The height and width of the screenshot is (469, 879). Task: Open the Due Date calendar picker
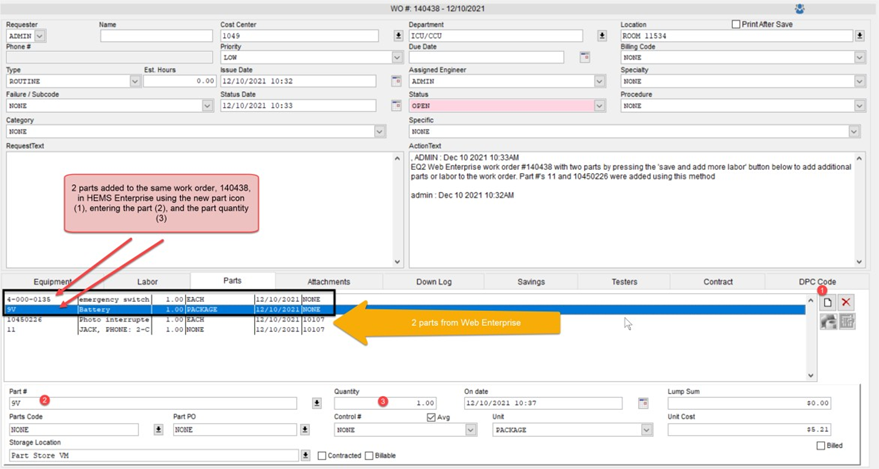coord(585,58)
